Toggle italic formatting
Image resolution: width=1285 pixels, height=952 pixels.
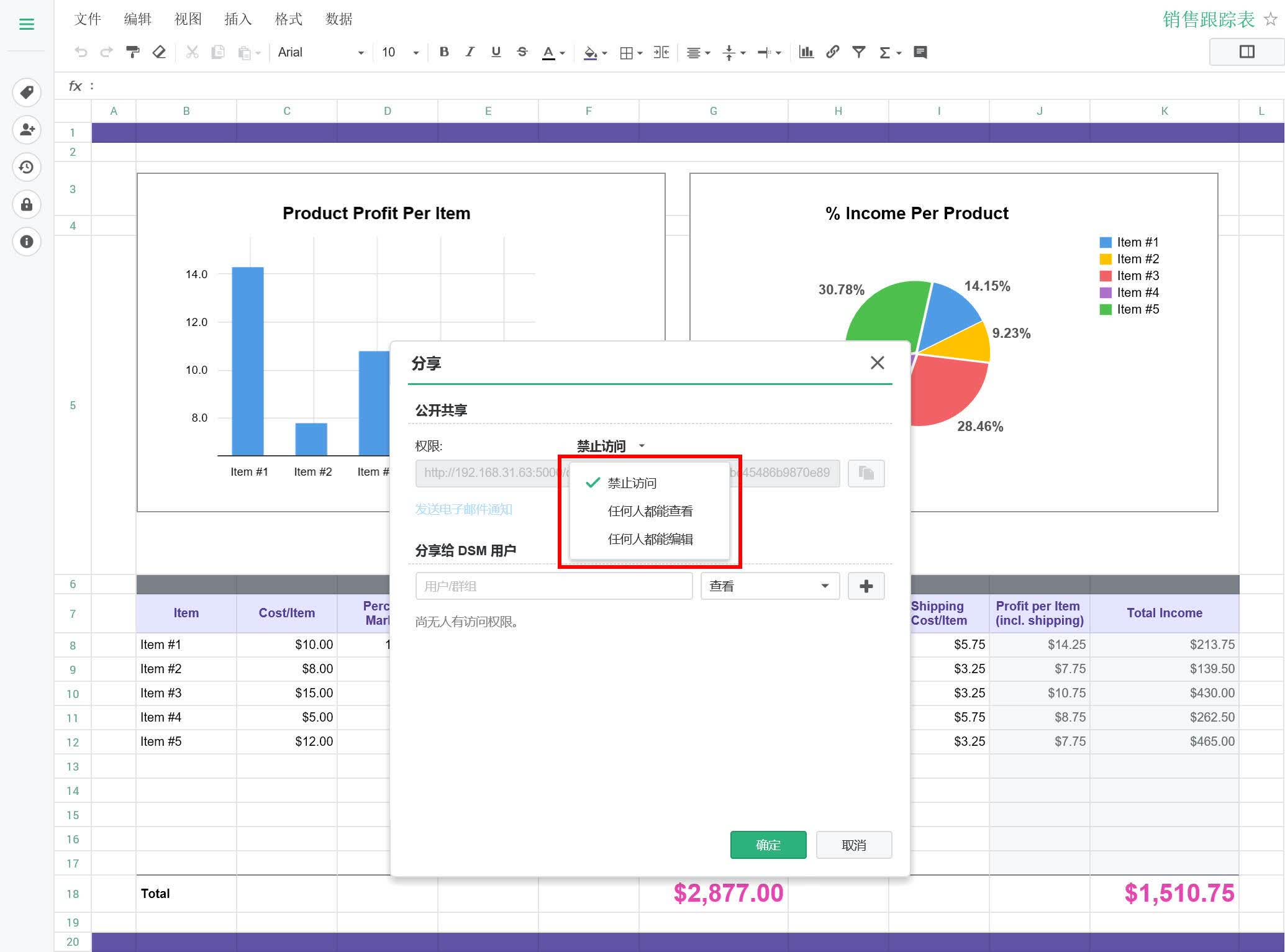[x=470, y=52]
